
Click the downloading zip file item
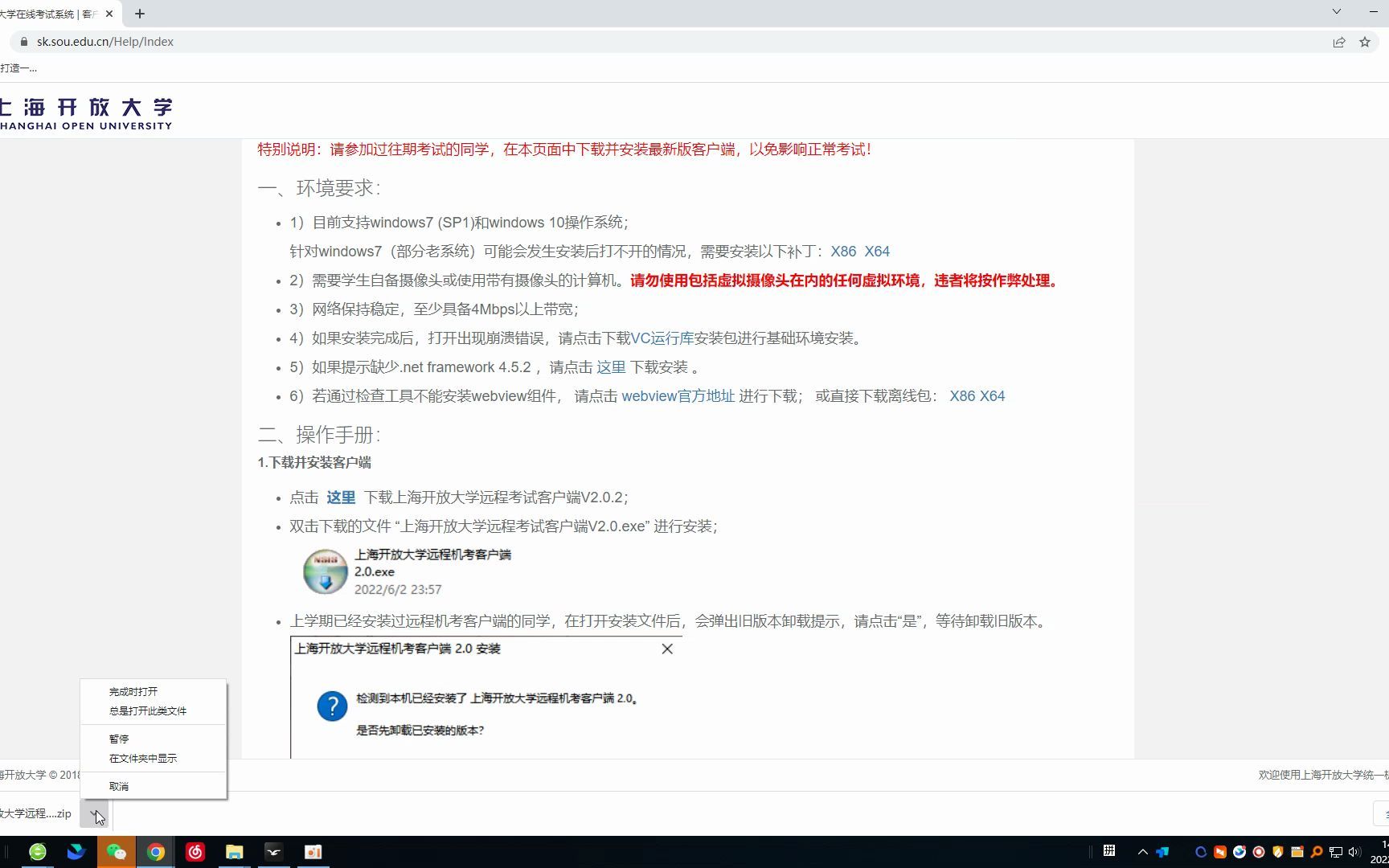pos(37,813)
